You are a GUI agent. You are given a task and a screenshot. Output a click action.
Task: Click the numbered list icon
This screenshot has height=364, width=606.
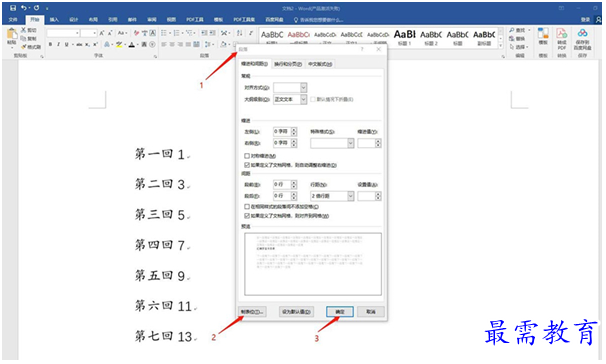tap(177, 33)
